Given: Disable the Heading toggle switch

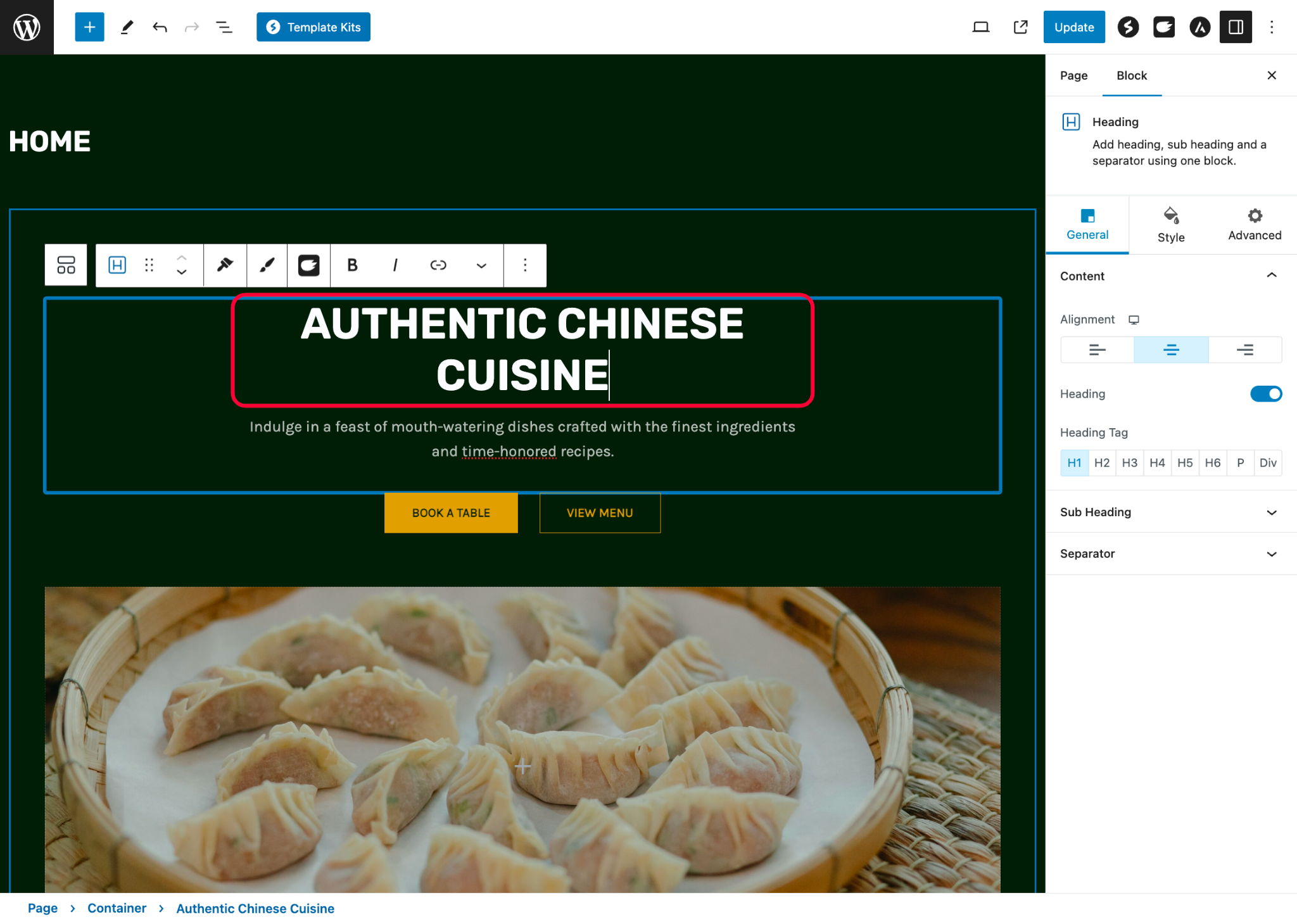Looking at the screenshot, I should tap(1265, 393).
